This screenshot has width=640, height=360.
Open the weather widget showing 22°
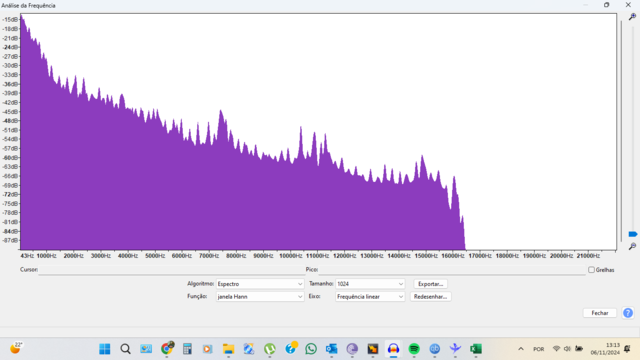coord(16,349)
